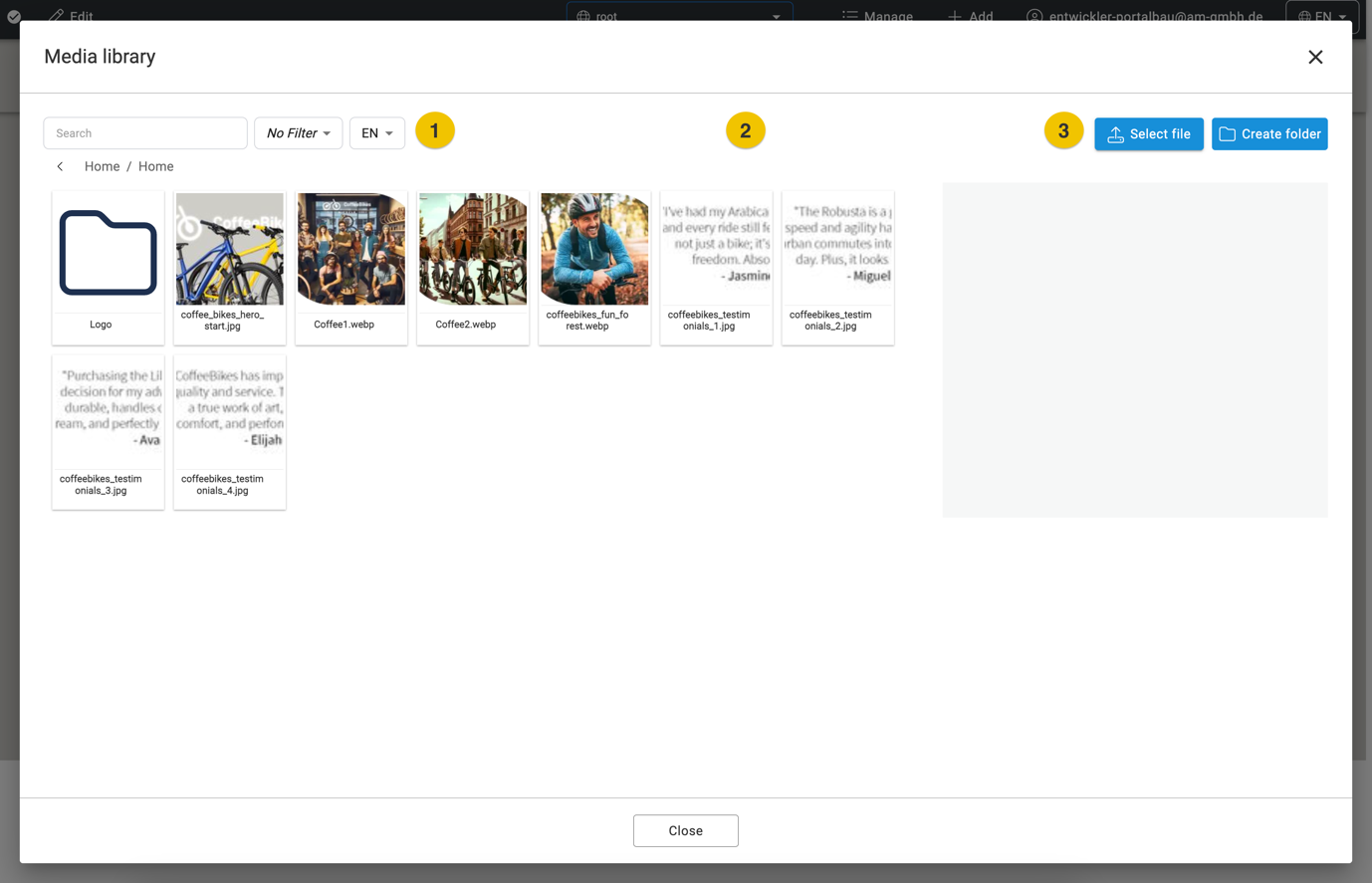Click the checkmark icon in top-left corner
Screen dimensions: 1372x883
point(13,17)
